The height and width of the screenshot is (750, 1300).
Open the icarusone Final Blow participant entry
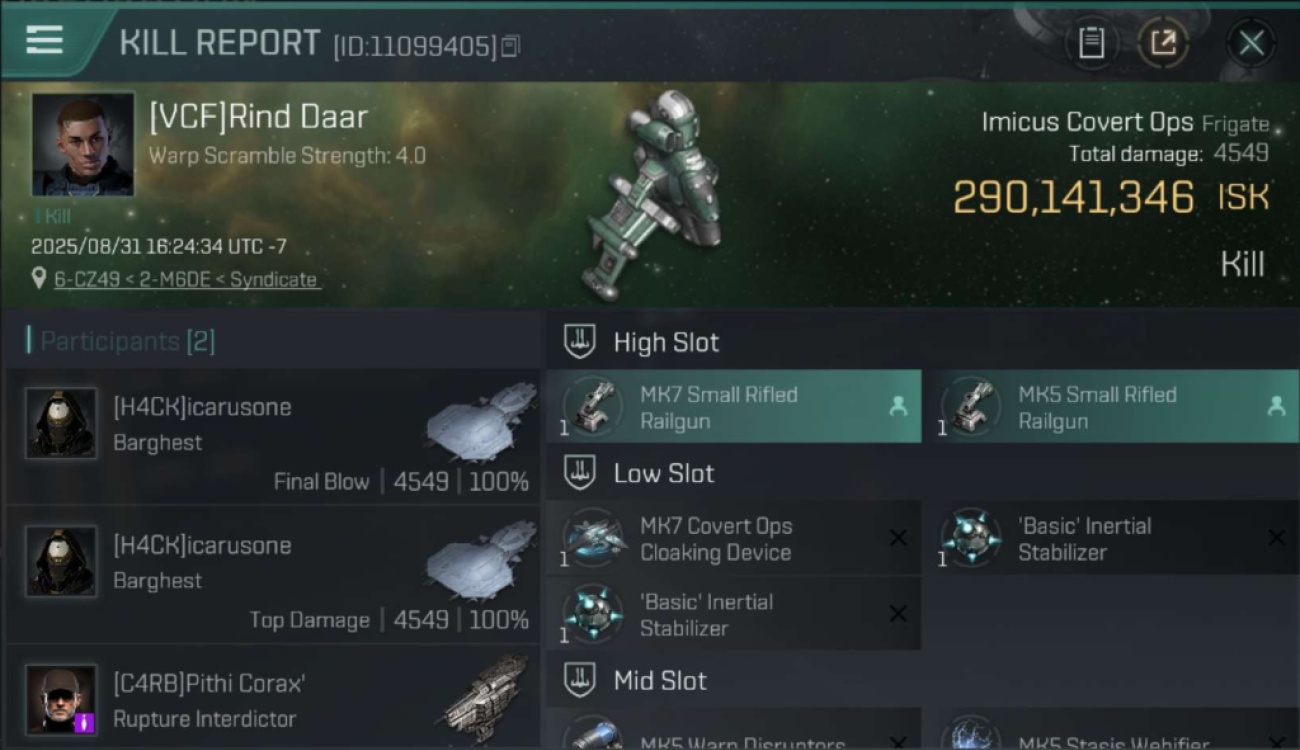pos(272,436)
